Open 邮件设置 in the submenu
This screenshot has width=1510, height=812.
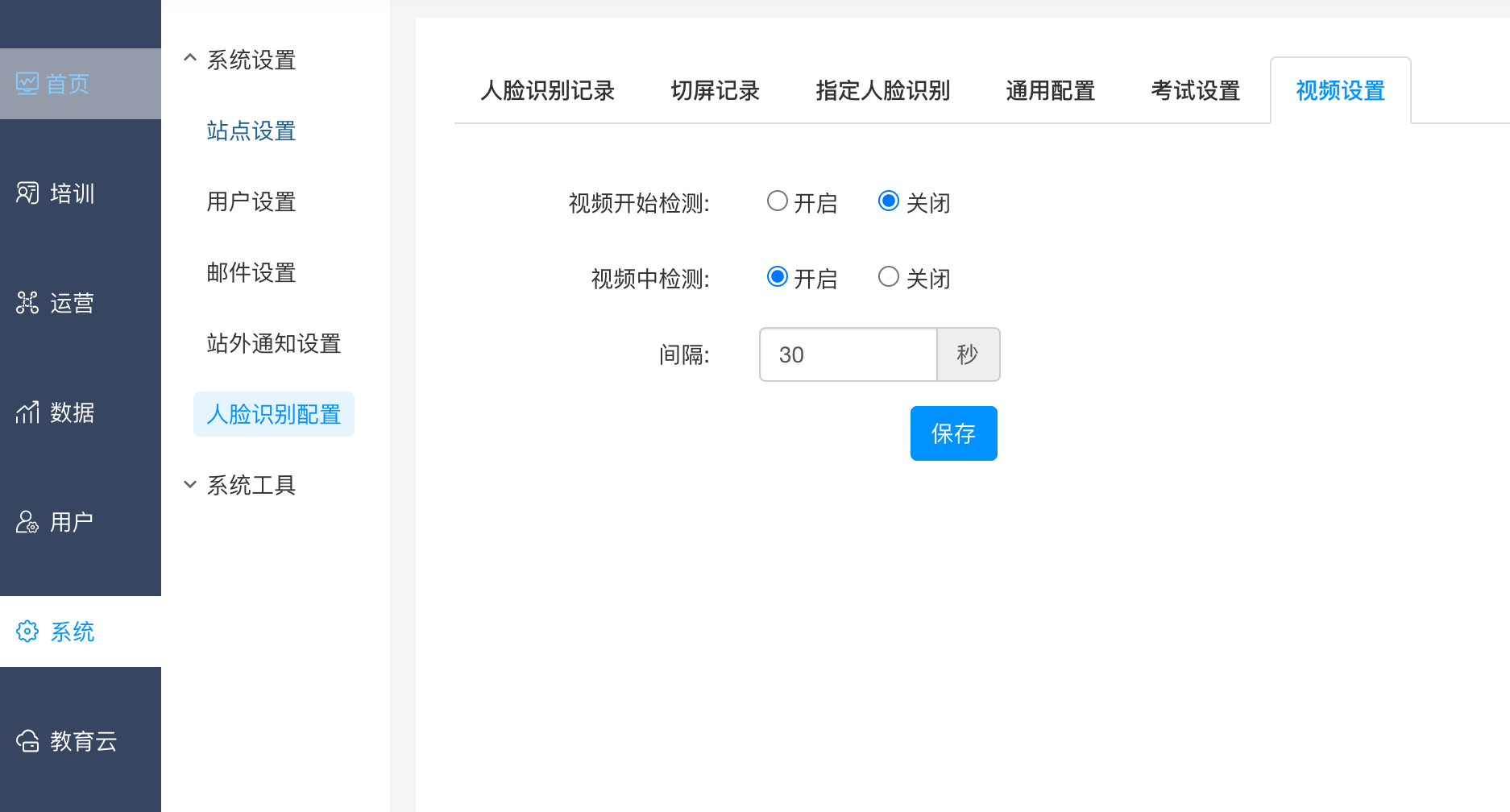pos(251,272)
